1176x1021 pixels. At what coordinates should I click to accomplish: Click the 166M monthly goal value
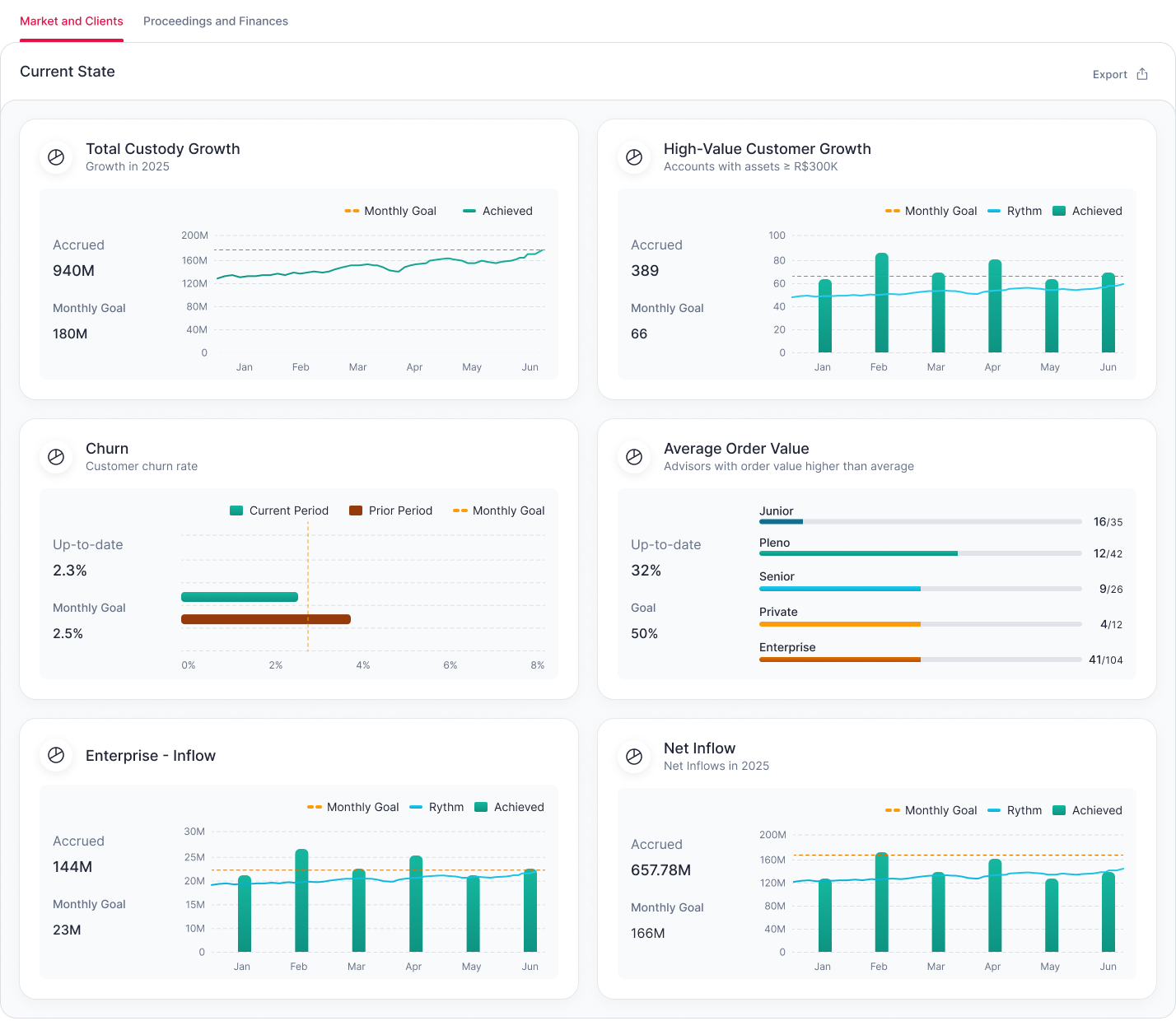[648, 934]
